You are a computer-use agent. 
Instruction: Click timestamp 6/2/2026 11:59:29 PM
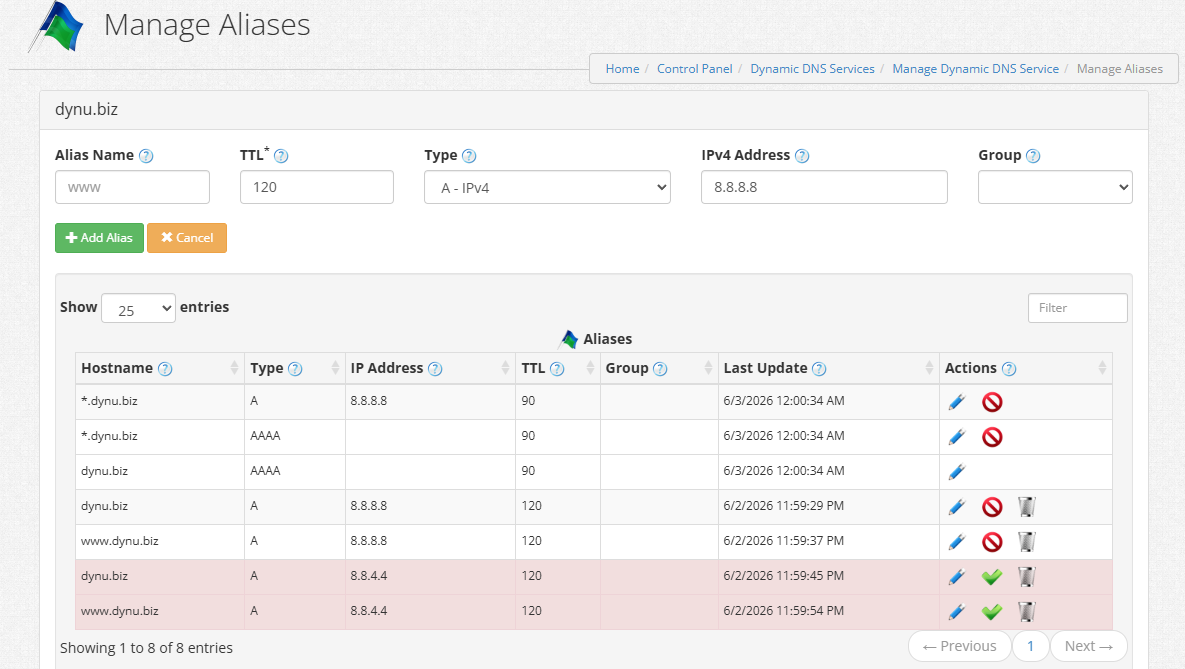[784, 506]
